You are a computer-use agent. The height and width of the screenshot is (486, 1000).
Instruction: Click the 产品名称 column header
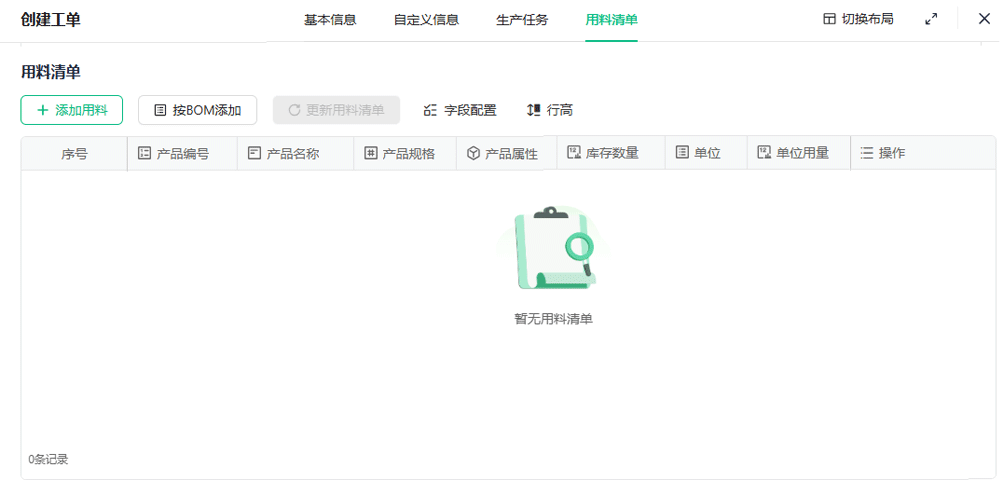point(295,153)
